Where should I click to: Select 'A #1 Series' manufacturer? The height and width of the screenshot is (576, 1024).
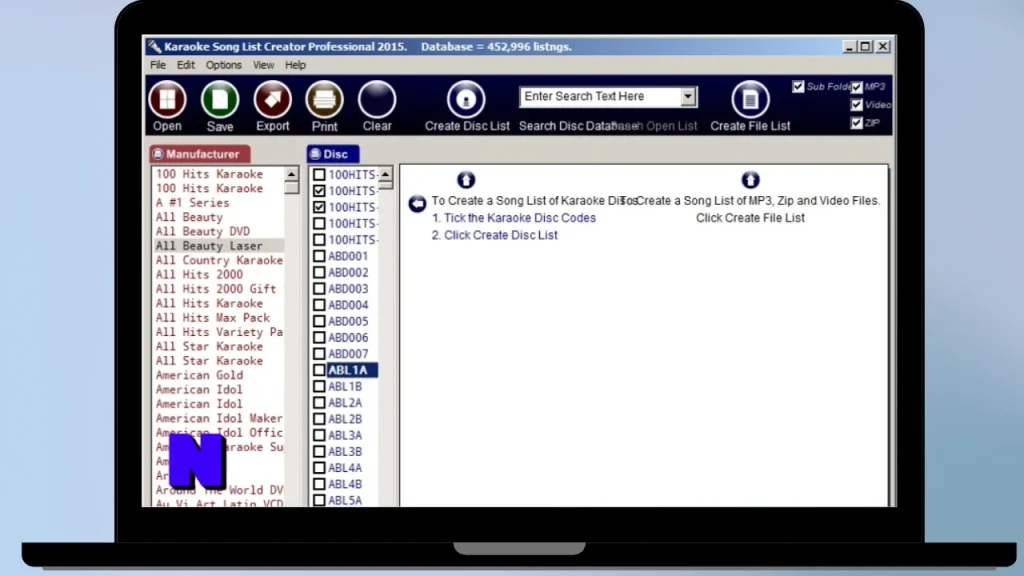193,202
